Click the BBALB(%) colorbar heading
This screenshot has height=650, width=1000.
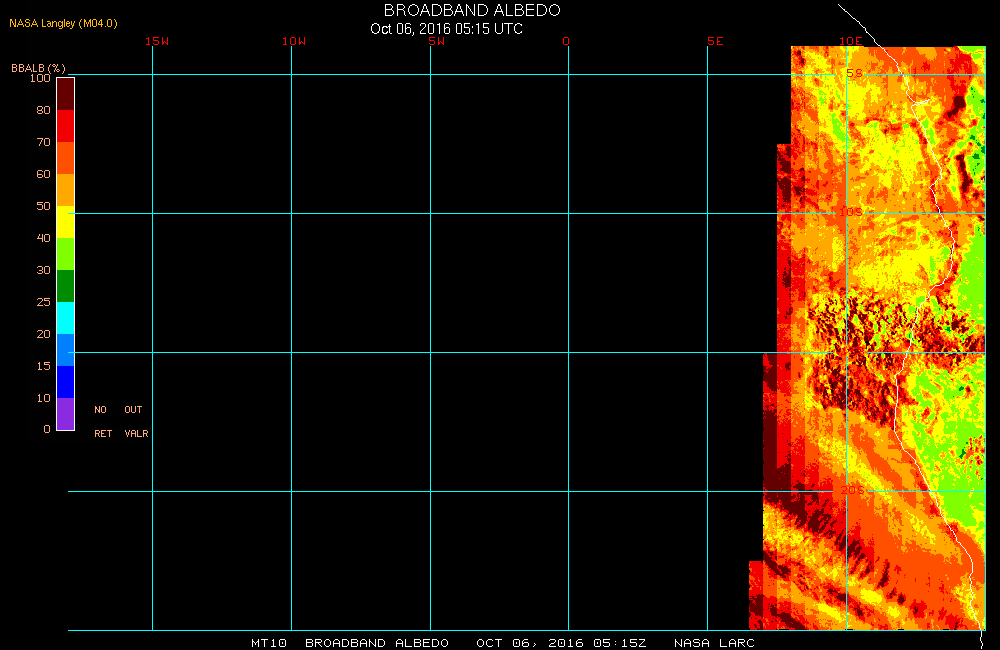tap(38, 67)
